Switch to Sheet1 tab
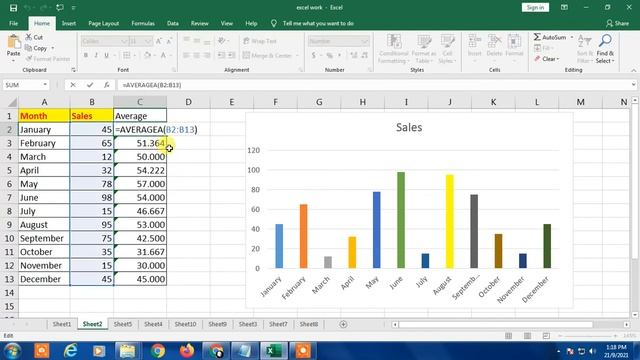This screenshot has width=640, height=360. (x=62, y=324)
